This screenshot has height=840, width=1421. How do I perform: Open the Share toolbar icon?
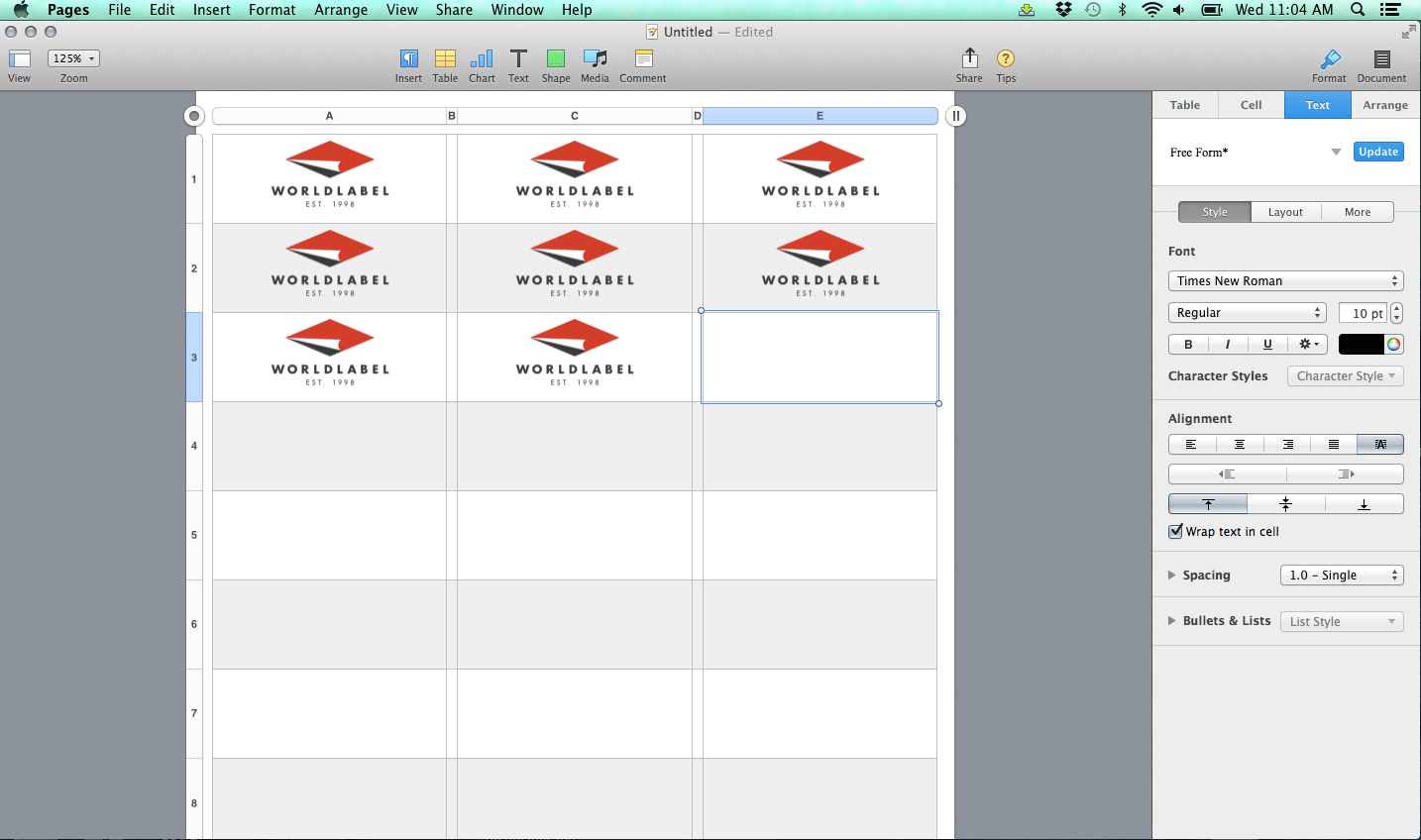click(969, 58)
